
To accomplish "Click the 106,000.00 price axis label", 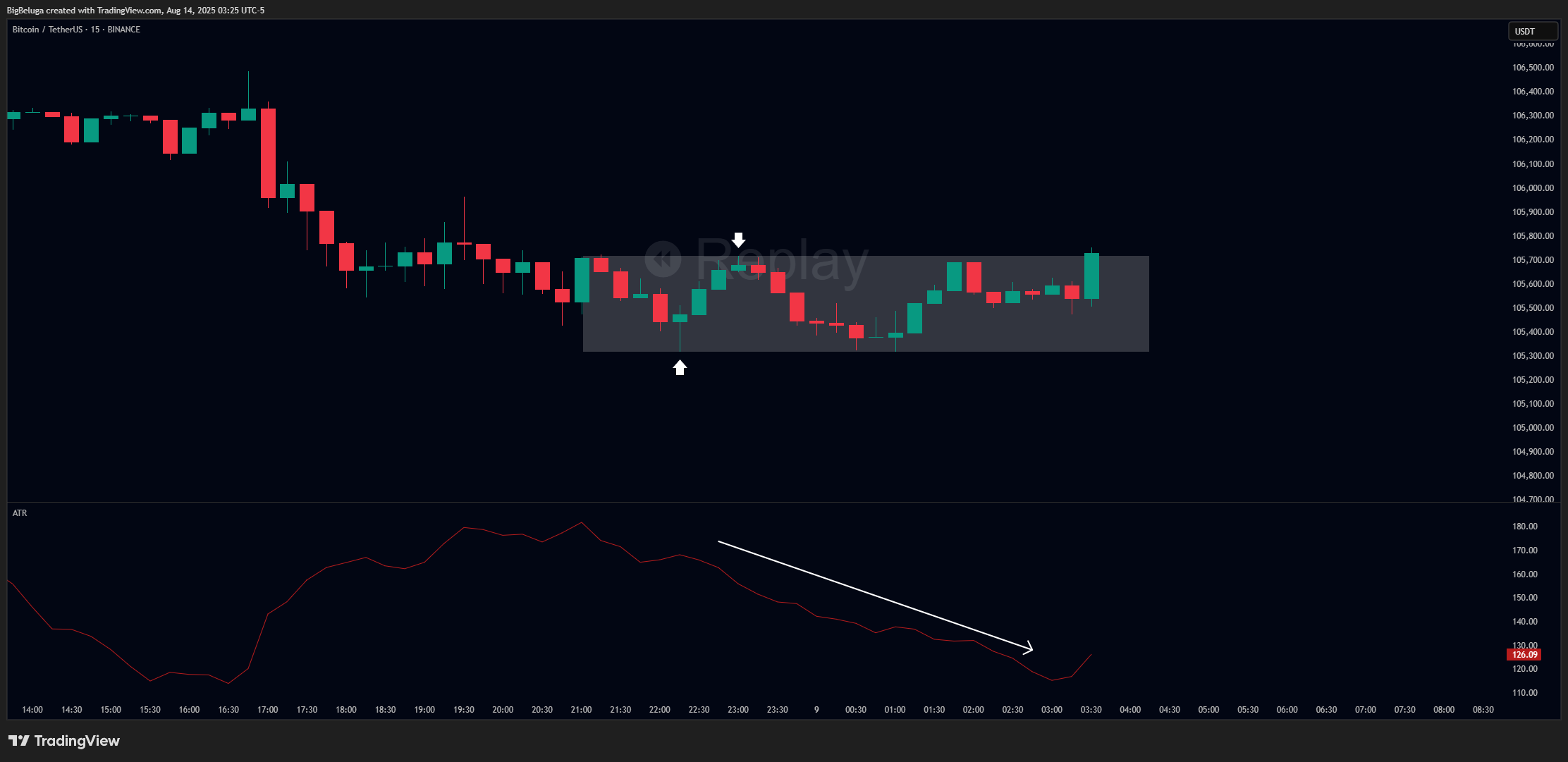I will 1533,188.
